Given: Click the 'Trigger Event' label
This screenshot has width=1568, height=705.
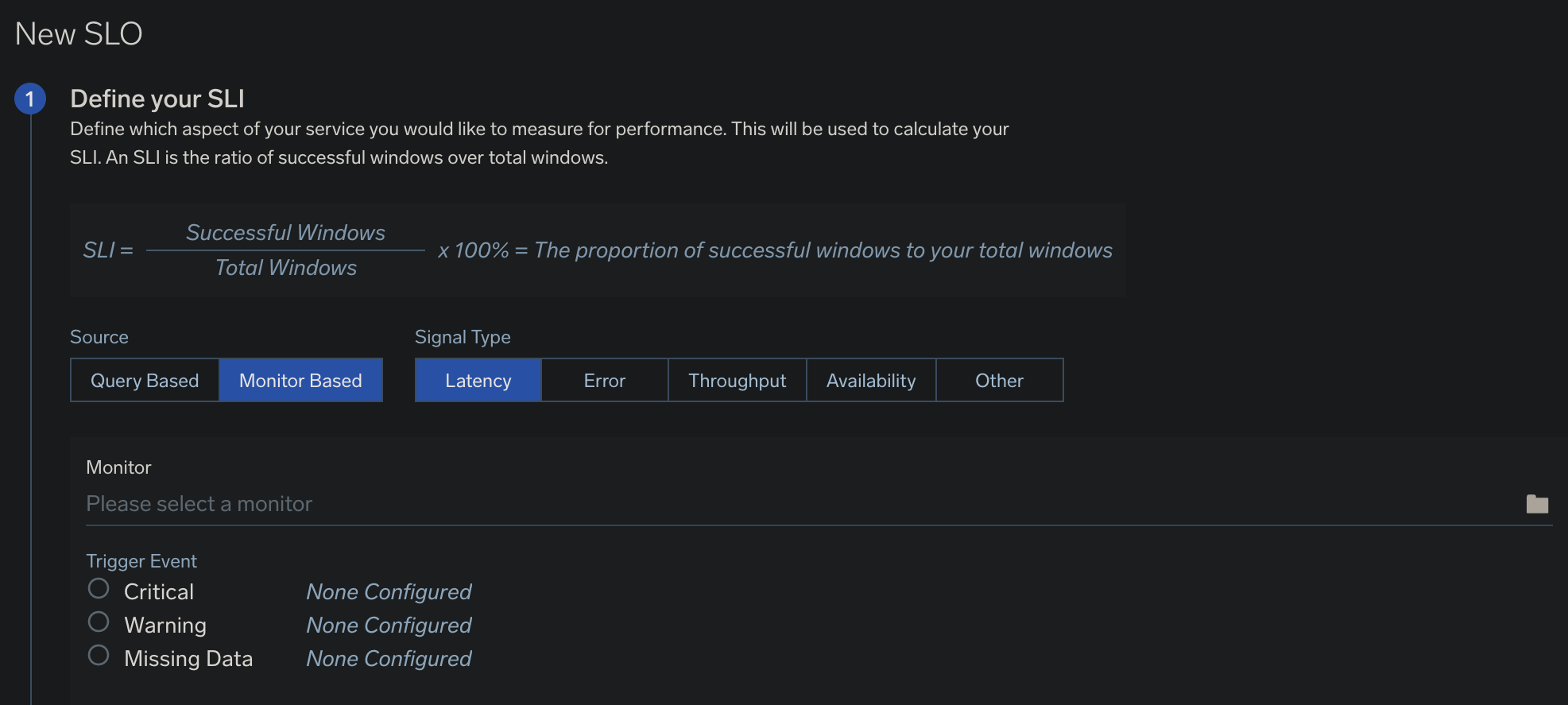Looking at the screenshot, I should 141,561.
